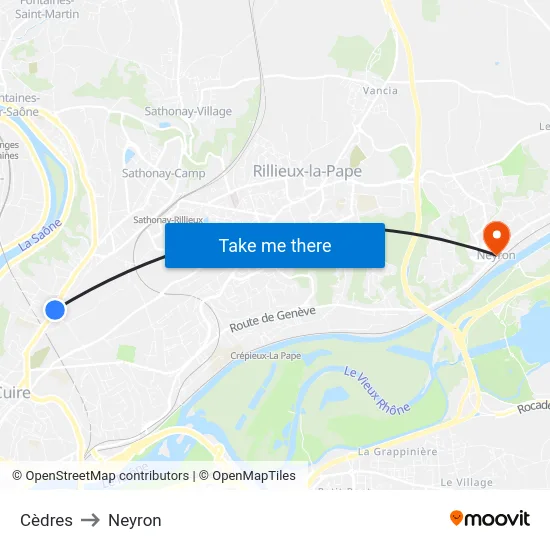550x550 pixels.
Task: Click the Sathonay-Rillieux station label
Action: point(168,220)
